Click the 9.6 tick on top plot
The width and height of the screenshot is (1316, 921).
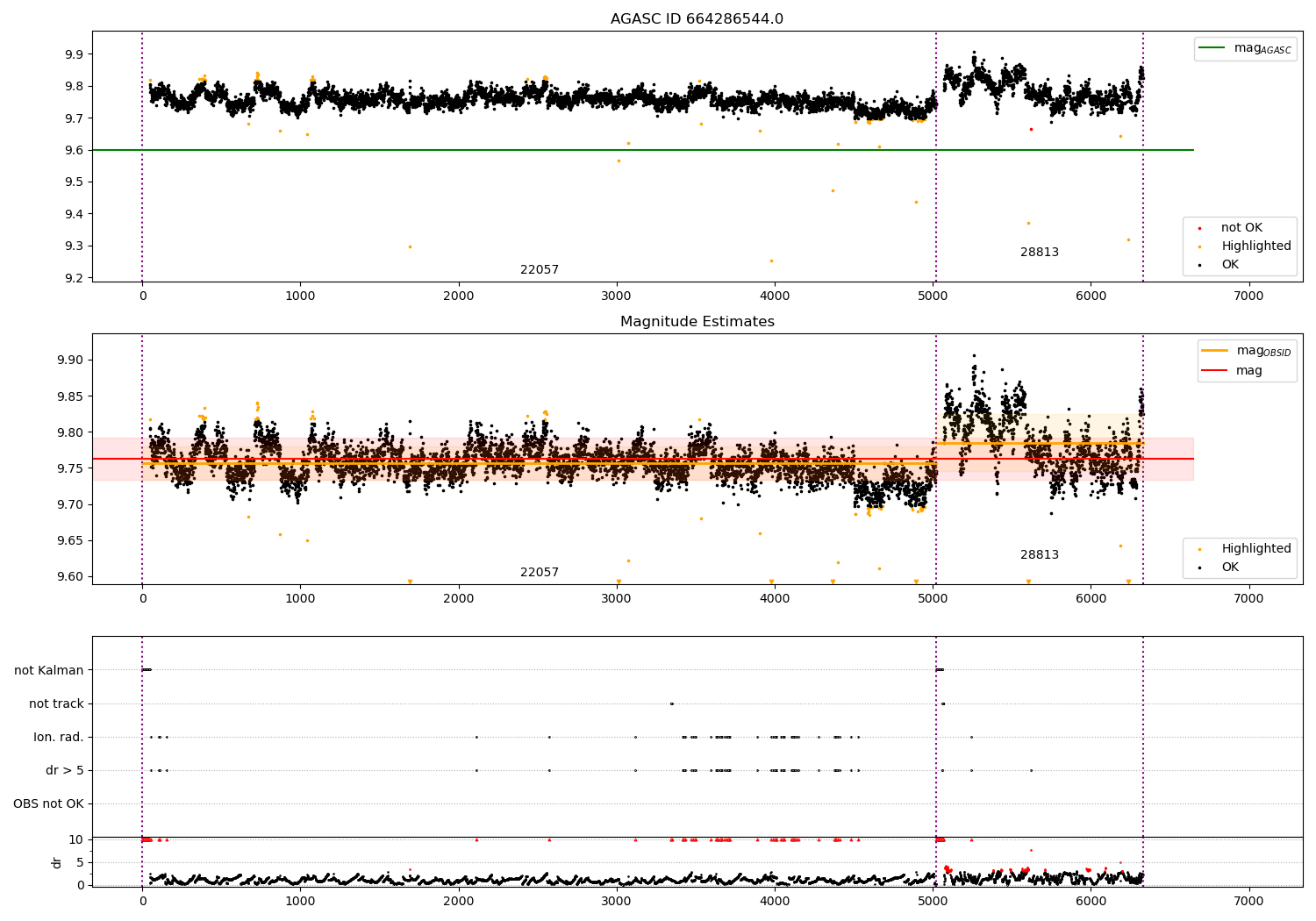(x=75, y=151)
